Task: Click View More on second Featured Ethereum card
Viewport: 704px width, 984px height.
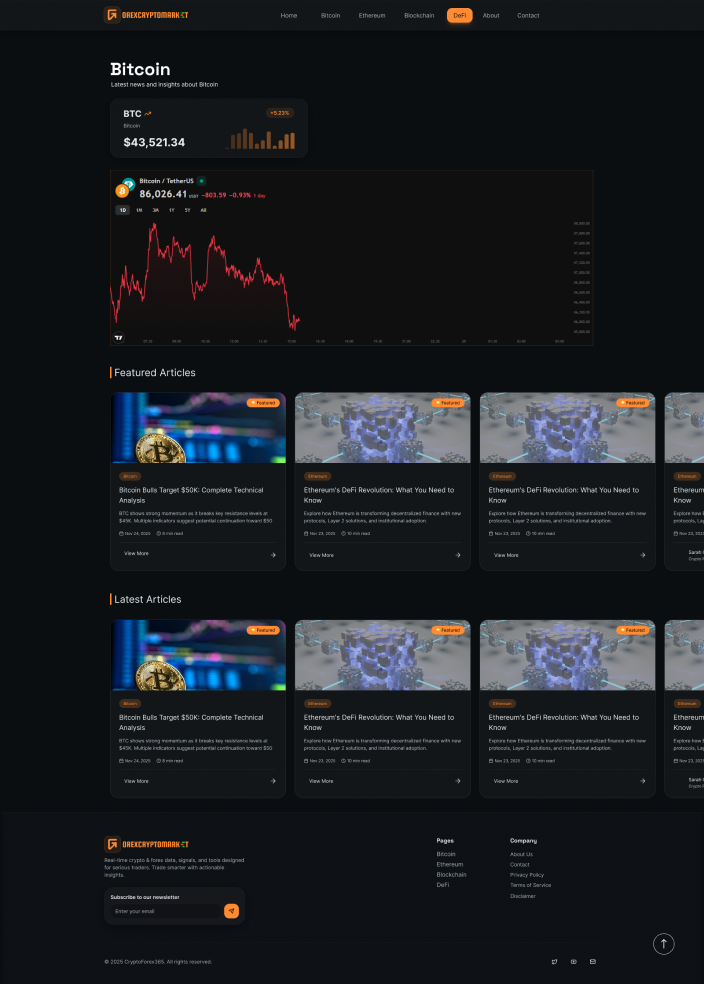Action: (321, 555)
